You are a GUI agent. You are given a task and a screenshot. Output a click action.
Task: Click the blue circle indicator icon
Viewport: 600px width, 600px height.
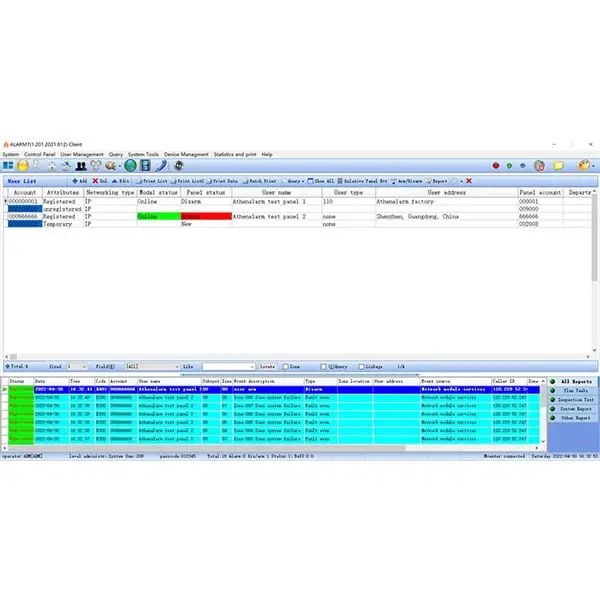[x=523, y=166]
